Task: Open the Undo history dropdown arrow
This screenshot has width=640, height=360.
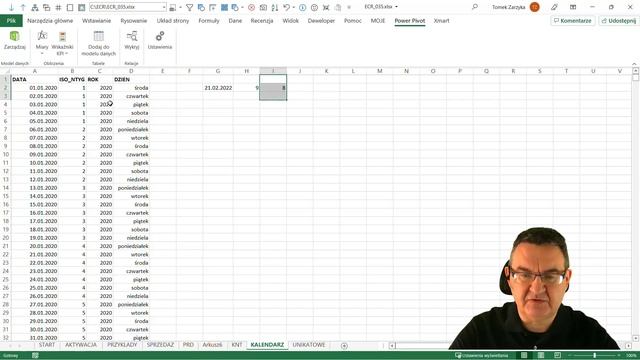Action: coord(294,7)
